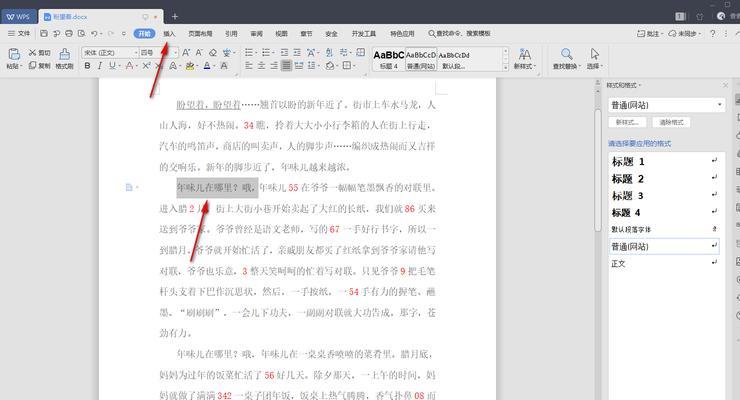Toggle Italic formatting
The image size is (740, 400).
(100, 66)
